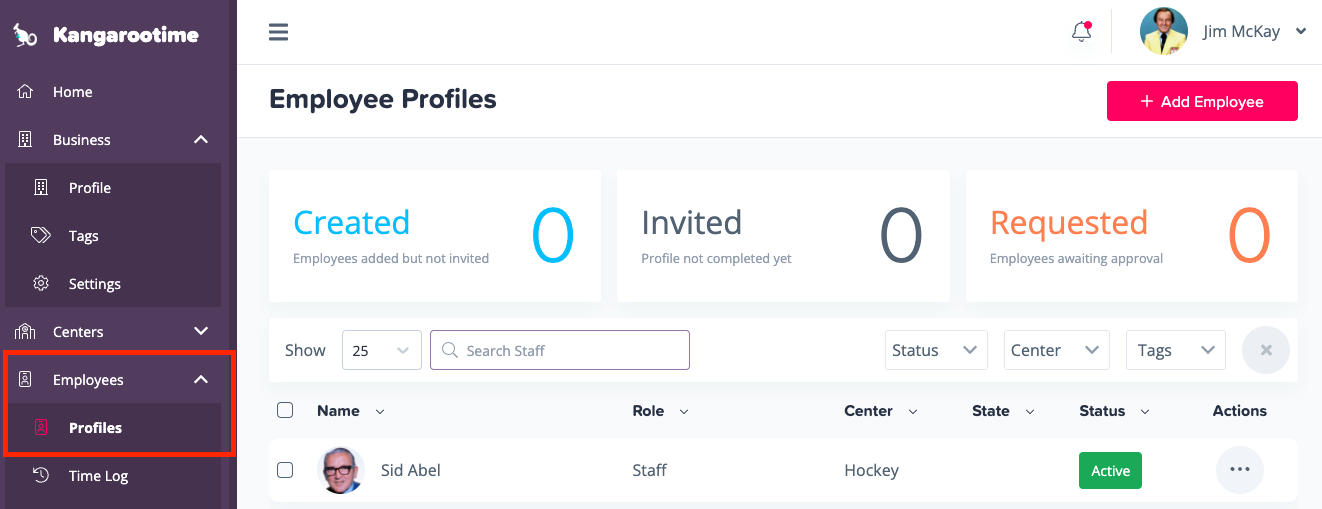Open the Center filter dropdown
Viewport: 1322px width, 509px height.
[x=1056, y=350]
